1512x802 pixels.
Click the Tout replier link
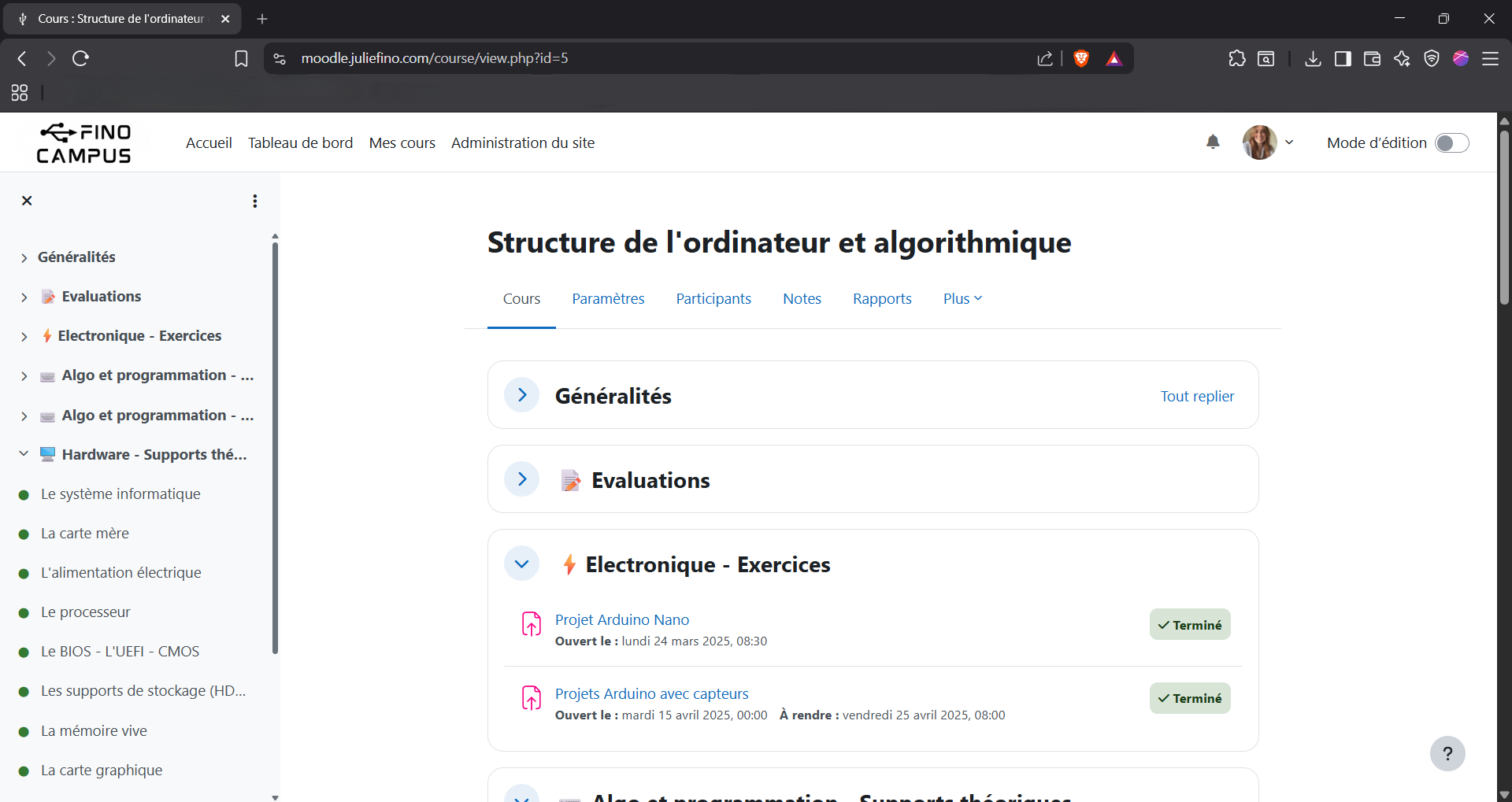[x=1197, y=396]
